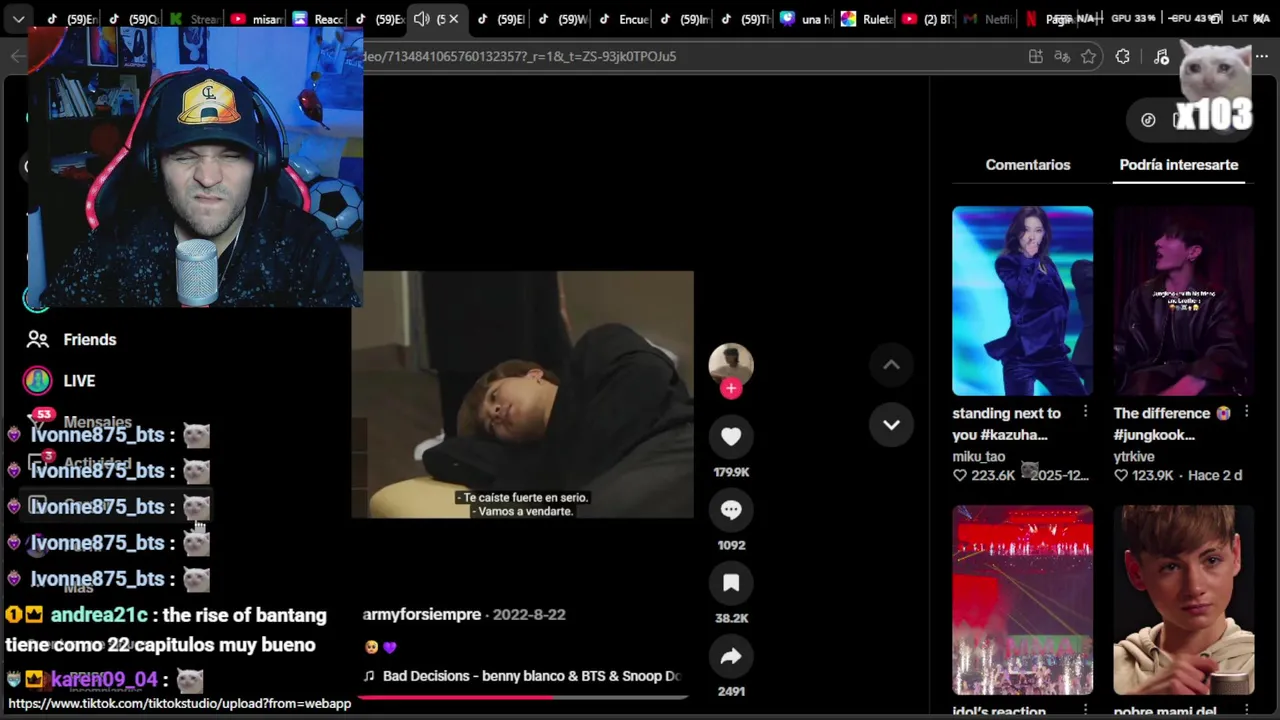Open options menu for 'The difference' video
This screenshot has height=720, width=1280.
click(x=1246, y=413)
